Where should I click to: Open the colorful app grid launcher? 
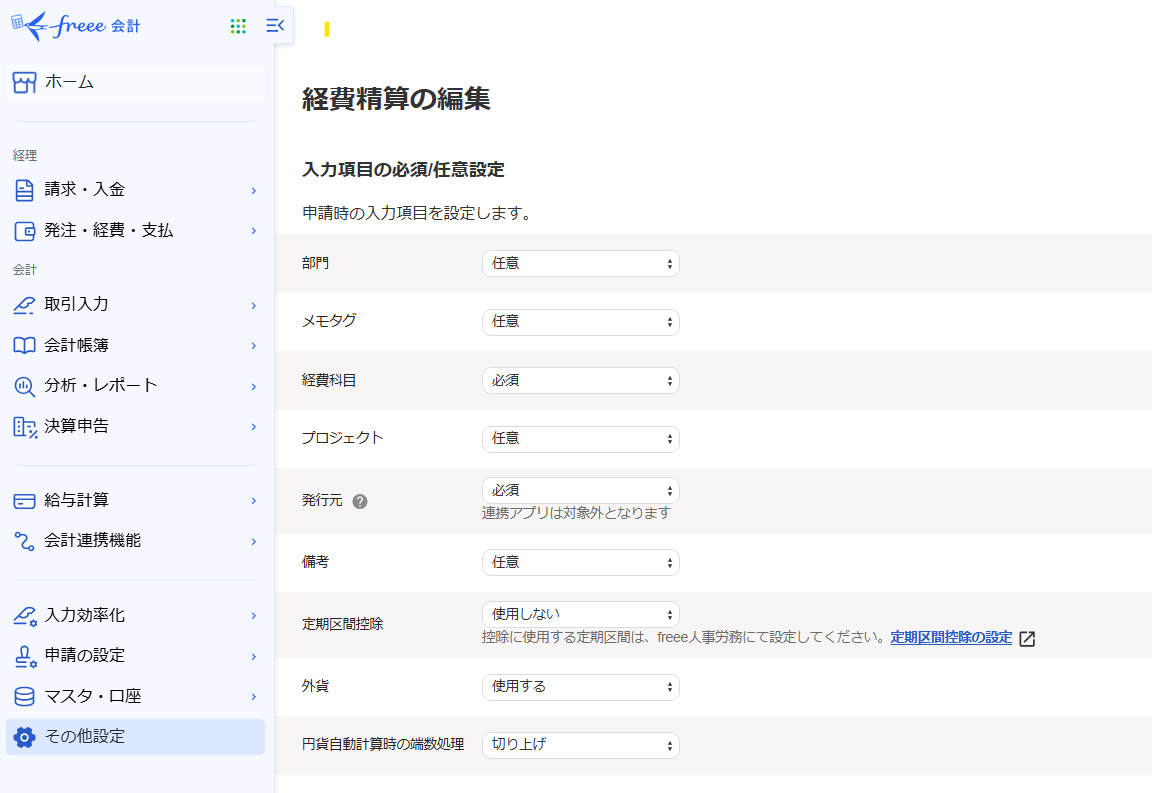238,26
